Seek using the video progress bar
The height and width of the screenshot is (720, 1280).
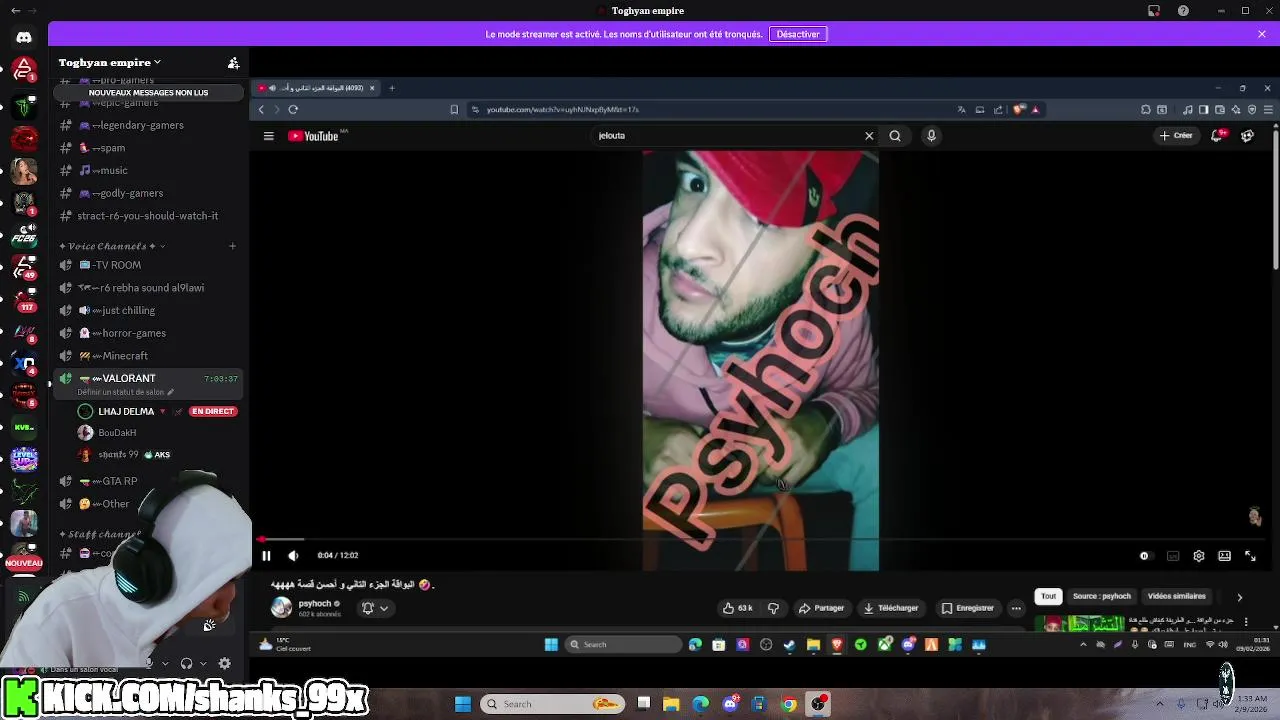point(760,540)
